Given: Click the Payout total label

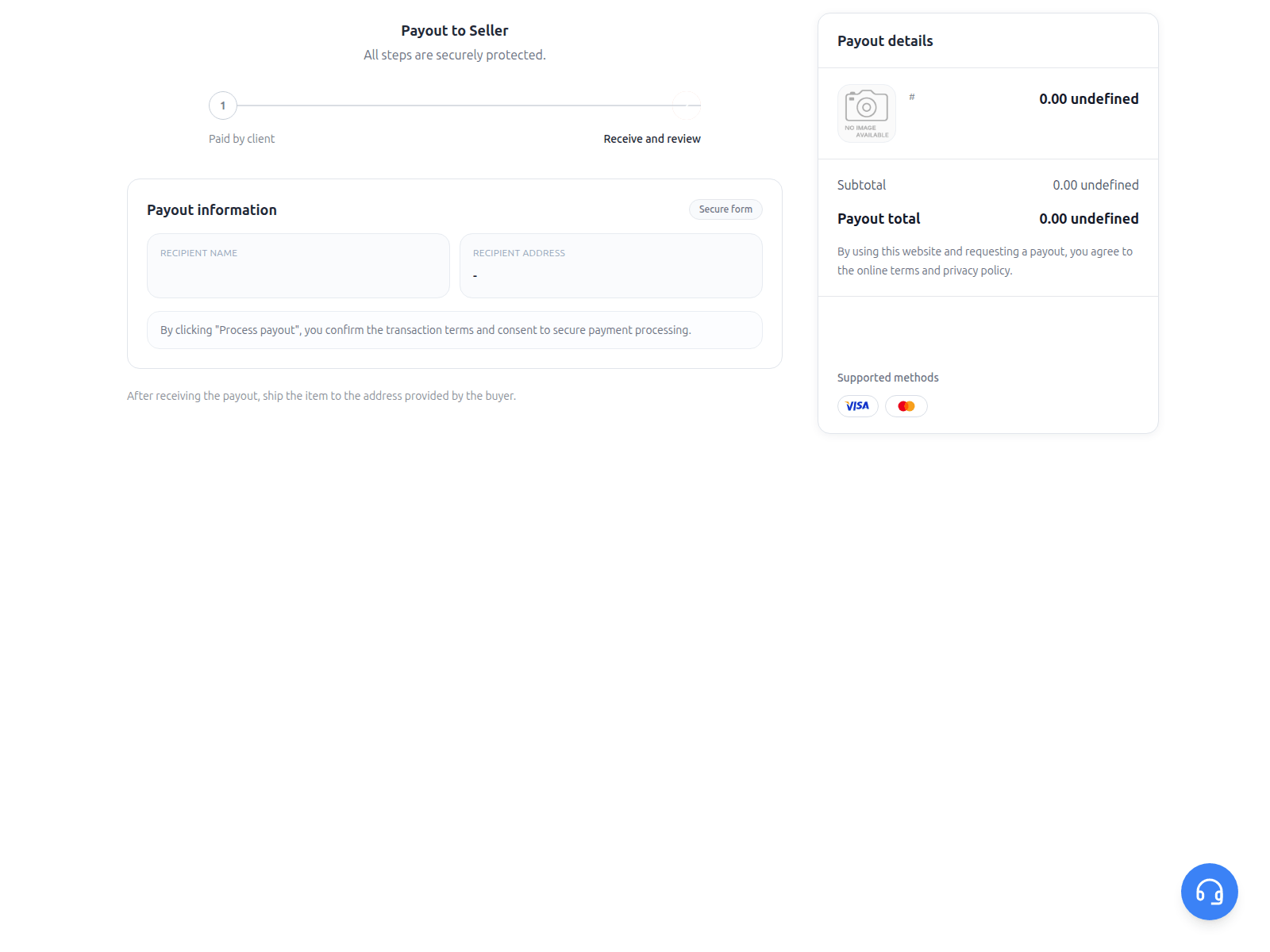Looking at the screenshot, I should pos(879,219).
